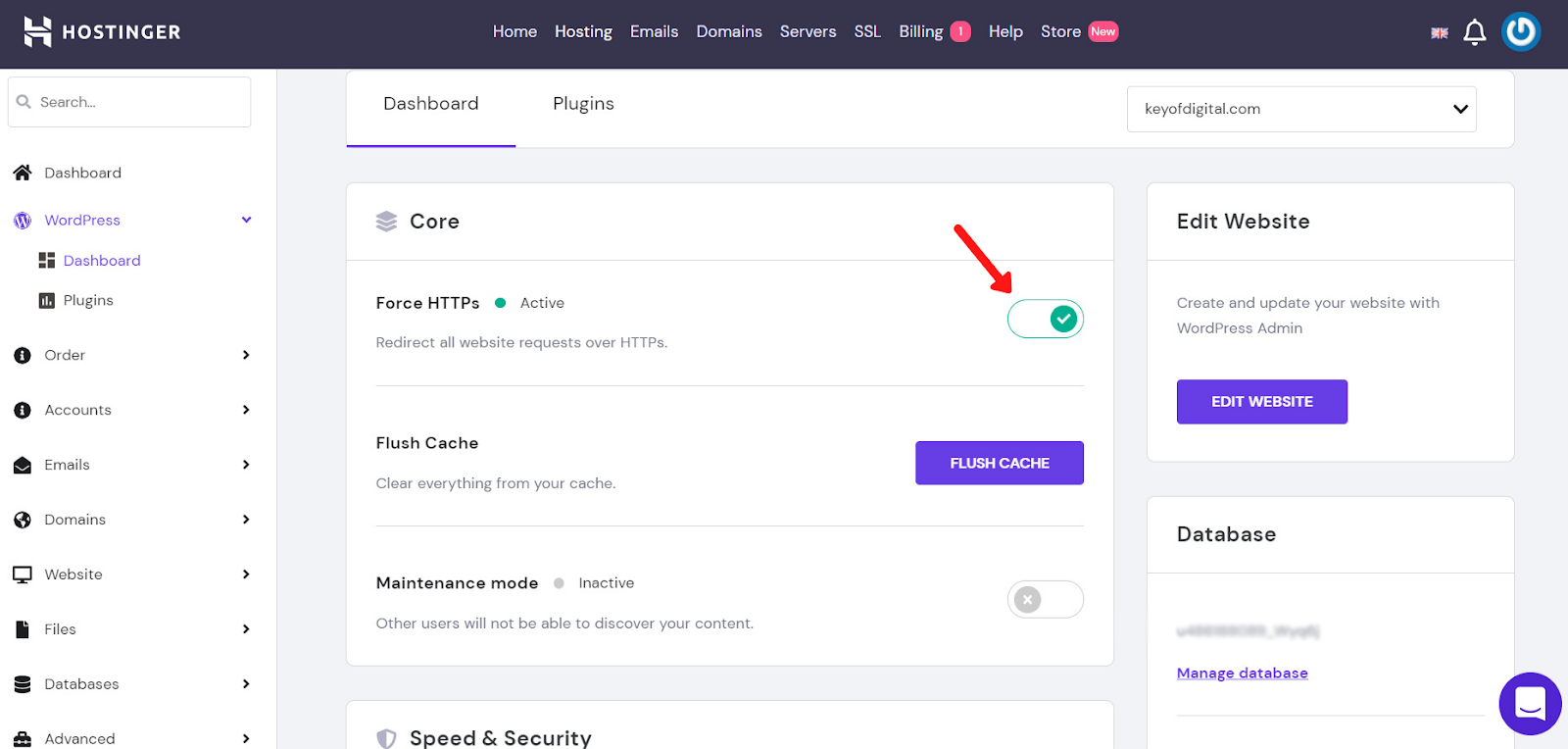Select the Dashboard tab
Viewport: 1568px width, 749px height.
[x=431, y=104]
